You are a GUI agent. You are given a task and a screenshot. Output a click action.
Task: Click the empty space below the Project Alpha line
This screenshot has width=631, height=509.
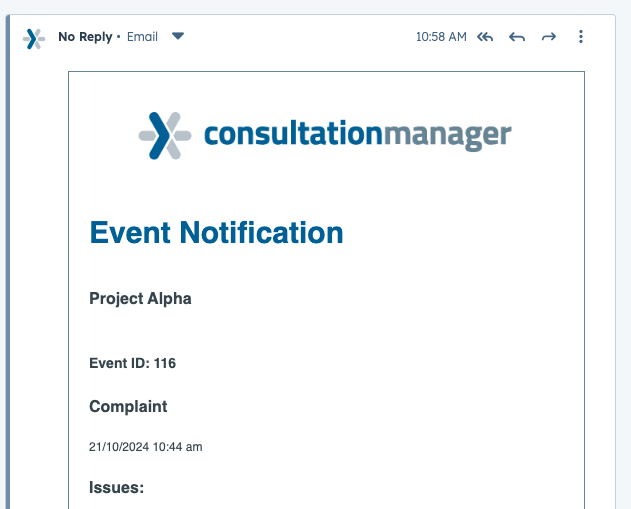click(300, 330)
